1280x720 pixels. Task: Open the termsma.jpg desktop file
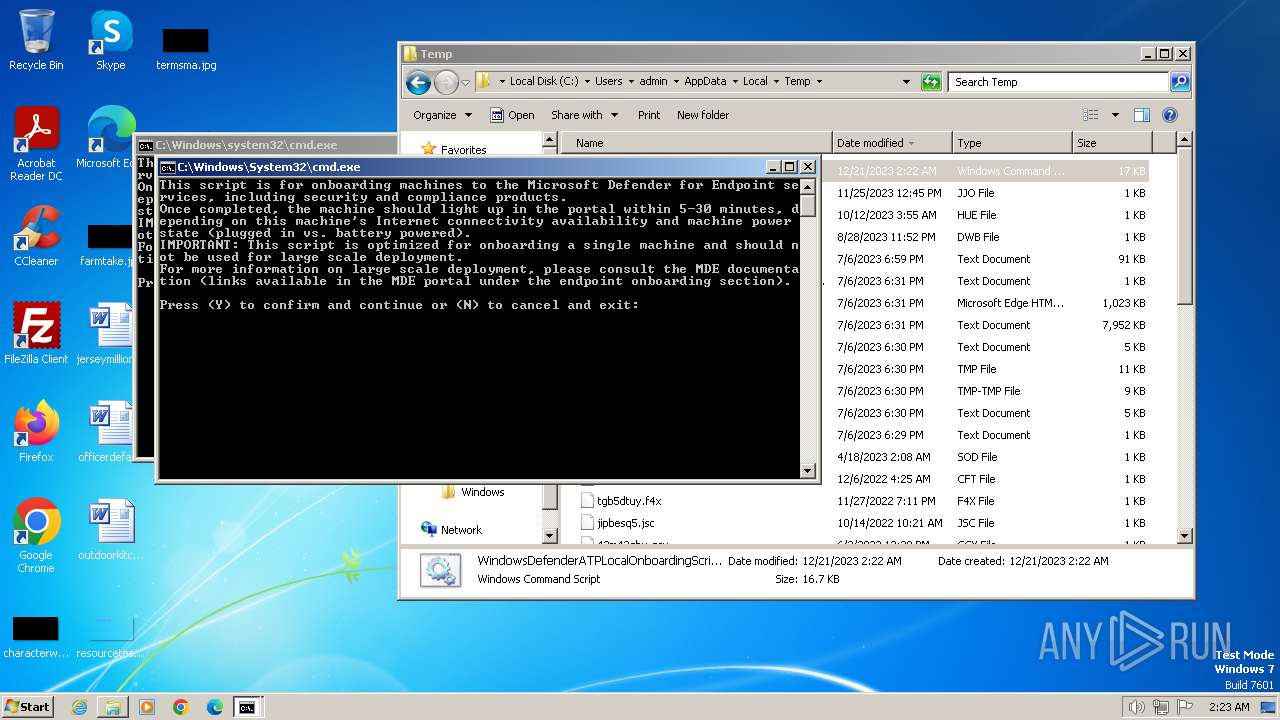point(186,48)
